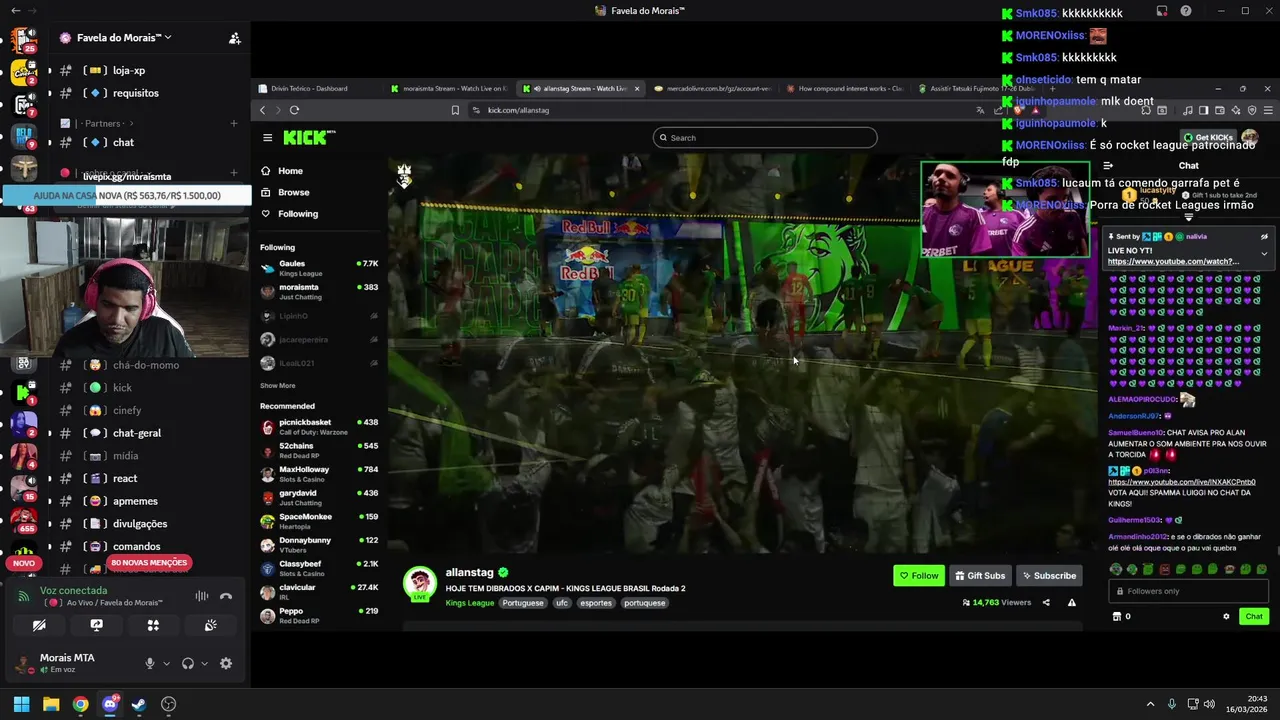
Task: Open the pinned YouTube watch link
Action: pyautogui.click(x=1173, y=262)
